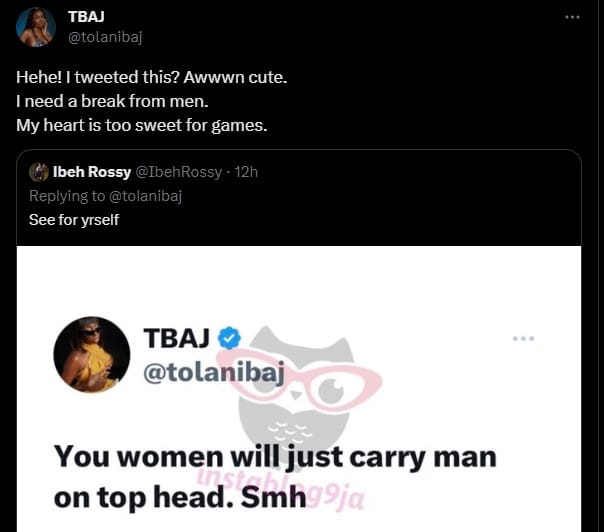Image resolution: width=604 pixels, height=532 pixels.
Task: Open the tweet's three-dot more options menu
Action: 572,17
